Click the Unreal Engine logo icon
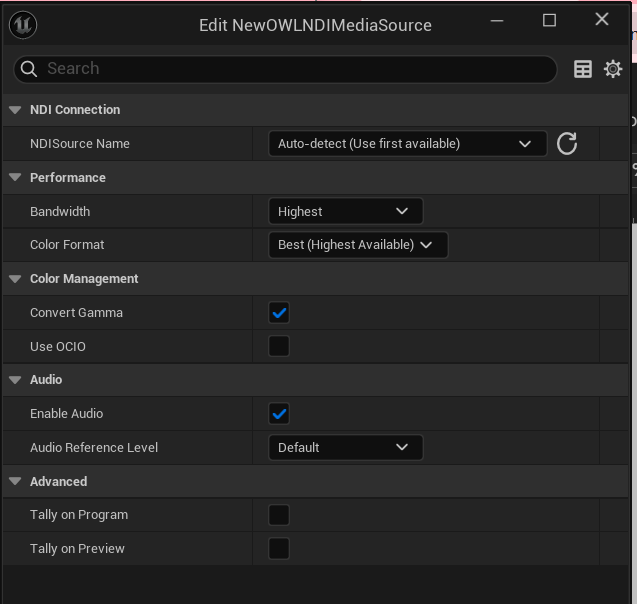This screenshot has height=604, width=637. click(23, 25)
